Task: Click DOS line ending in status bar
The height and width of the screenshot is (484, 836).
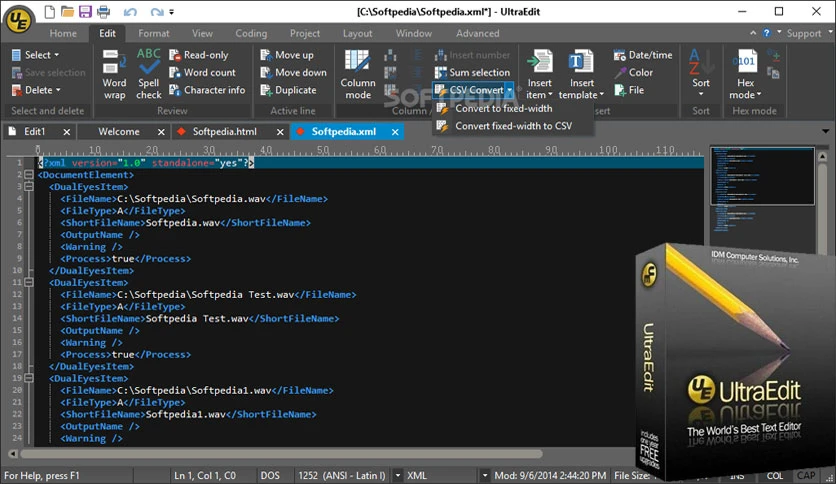Action: (270, 475)
